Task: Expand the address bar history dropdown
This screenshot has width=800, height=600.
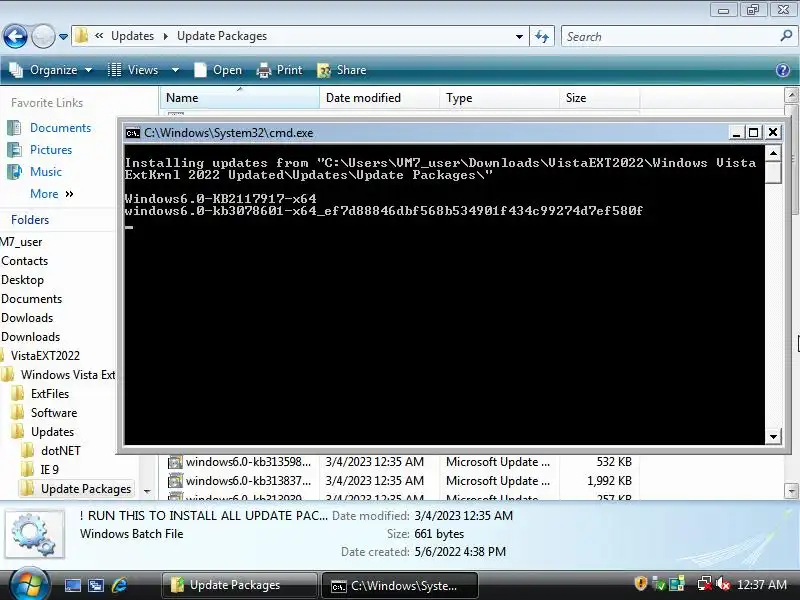Action: coord(519,37)
